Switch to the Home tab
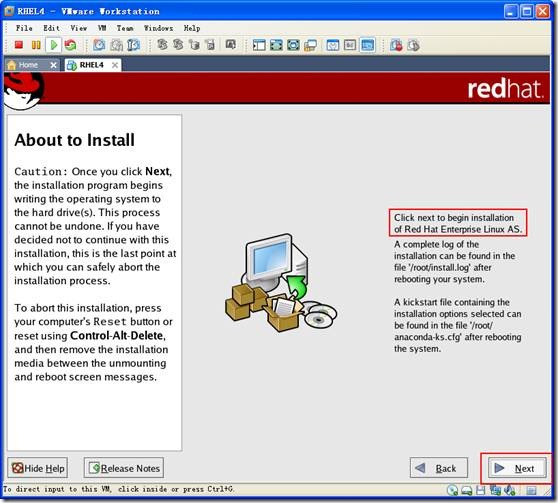The image size is (558, 503). pyautogui.click(x=31, y=65)
